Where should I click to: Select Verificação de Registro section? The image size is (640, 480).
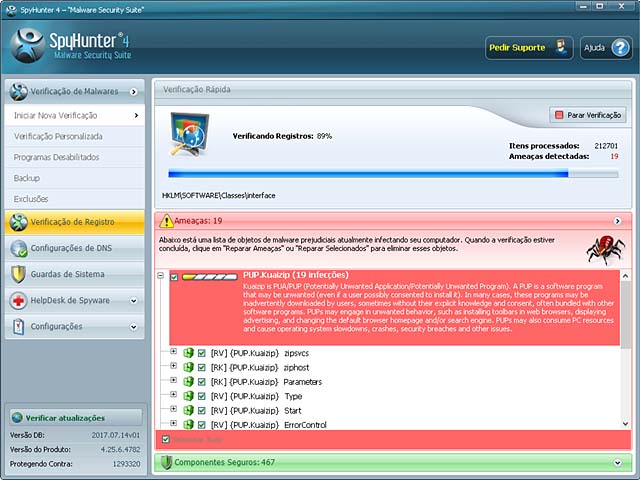tap(75, 222)
